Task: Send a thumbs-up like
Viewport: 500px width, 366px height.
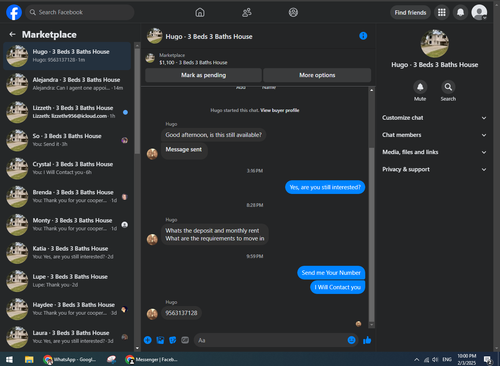Action: point(367,340)
